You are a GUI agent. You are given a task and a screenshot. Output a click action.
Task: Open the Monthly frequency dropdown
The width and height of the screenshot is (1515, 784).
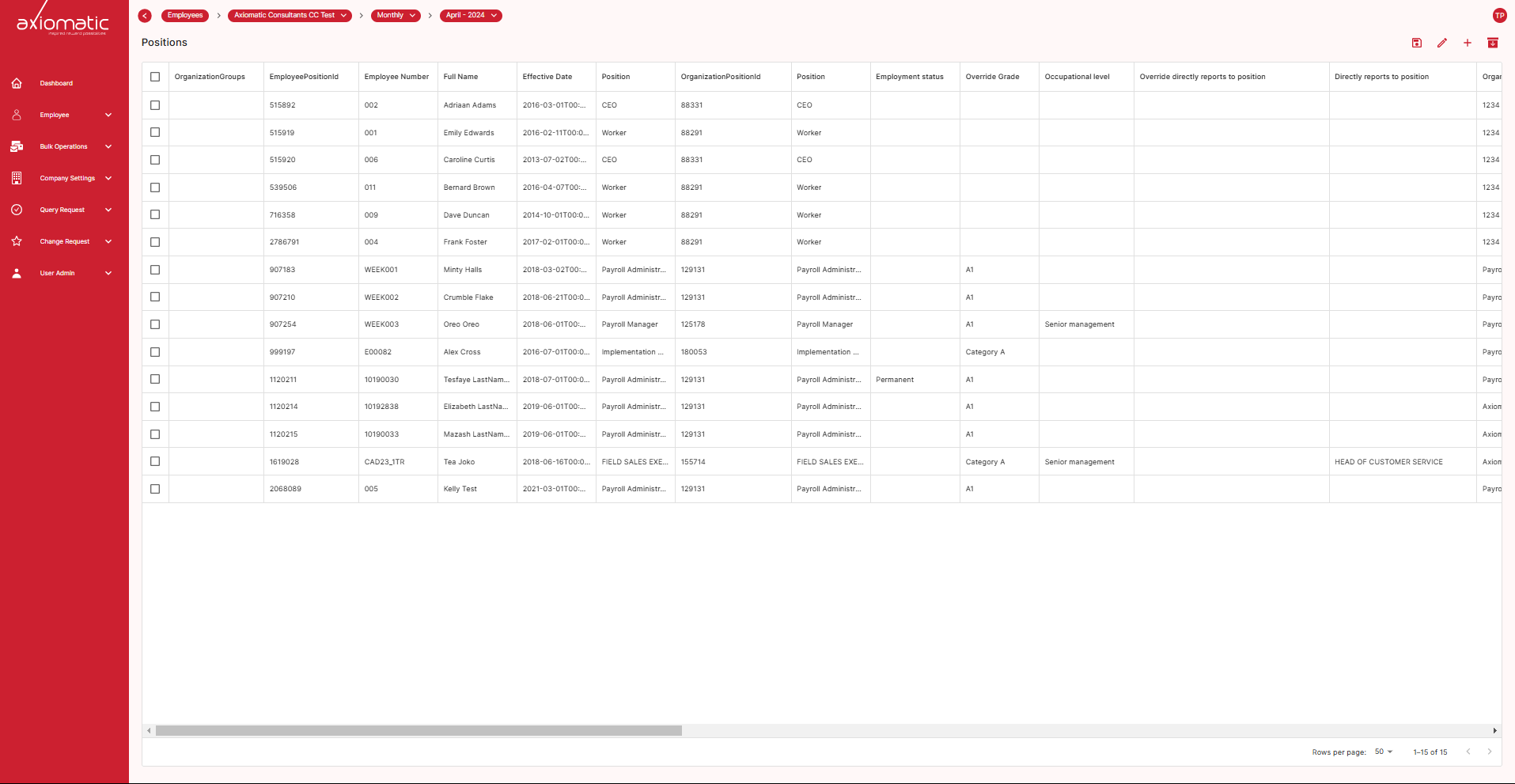point(396,16)
